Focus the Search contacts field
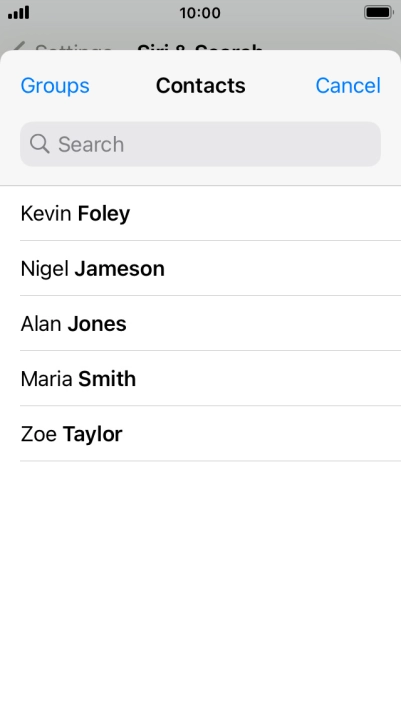401x712 pixels. coord(200,144)
